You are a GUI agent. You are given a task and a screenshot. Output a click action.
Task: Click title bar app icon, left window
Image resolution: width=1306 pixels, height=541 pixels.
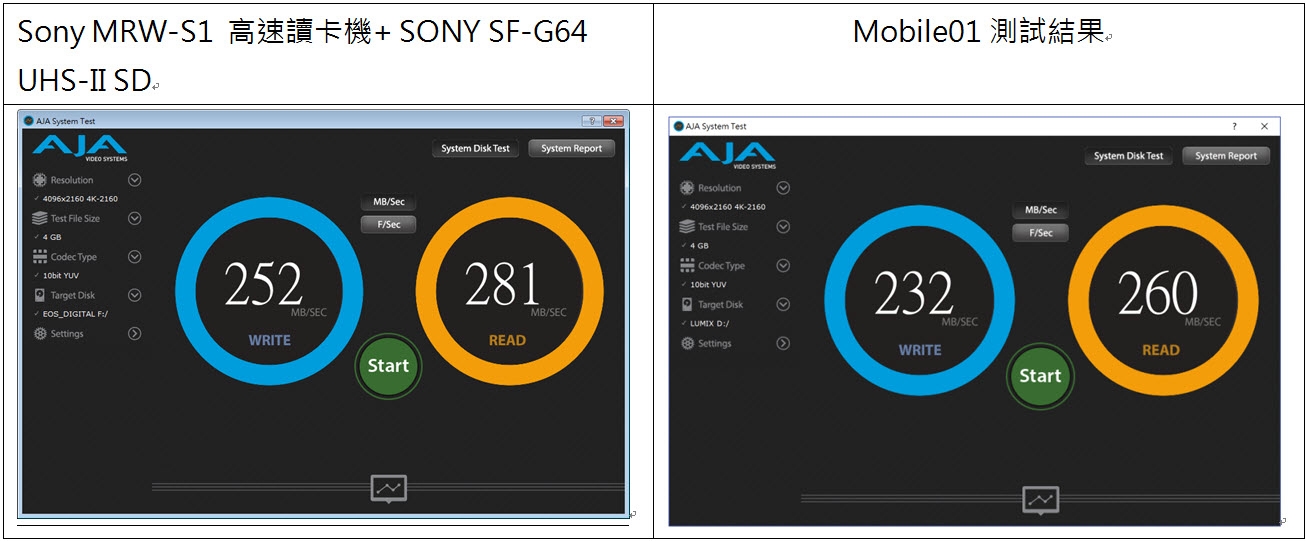click(x=29, y=121)
